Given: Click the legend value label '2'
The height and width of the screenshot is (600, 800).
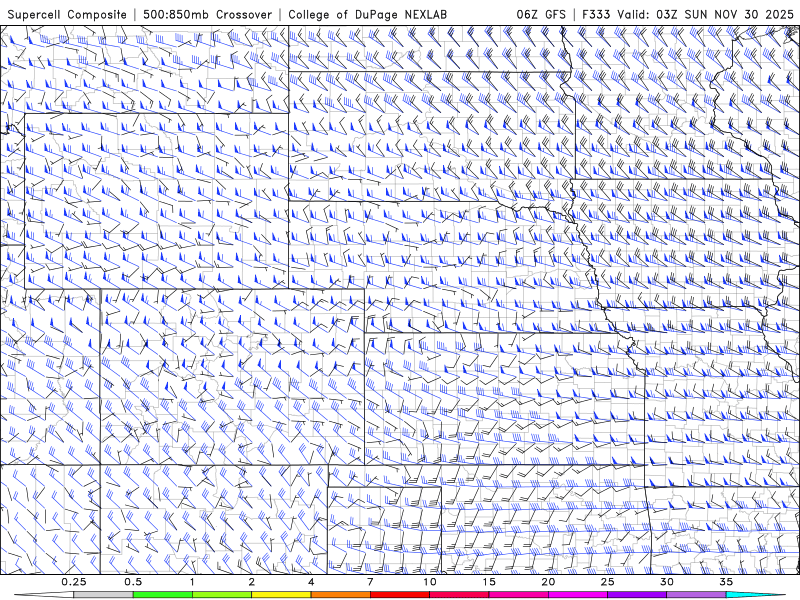Looking at the screenshot, I should (252, 582).
